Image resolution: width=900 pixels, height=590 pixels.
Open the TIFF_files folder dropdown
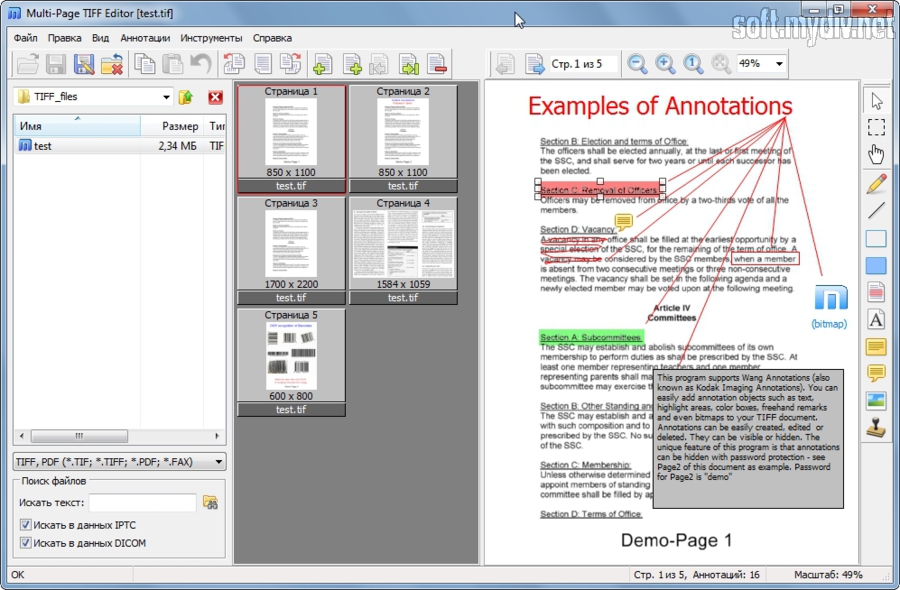[x=166, y=97]
